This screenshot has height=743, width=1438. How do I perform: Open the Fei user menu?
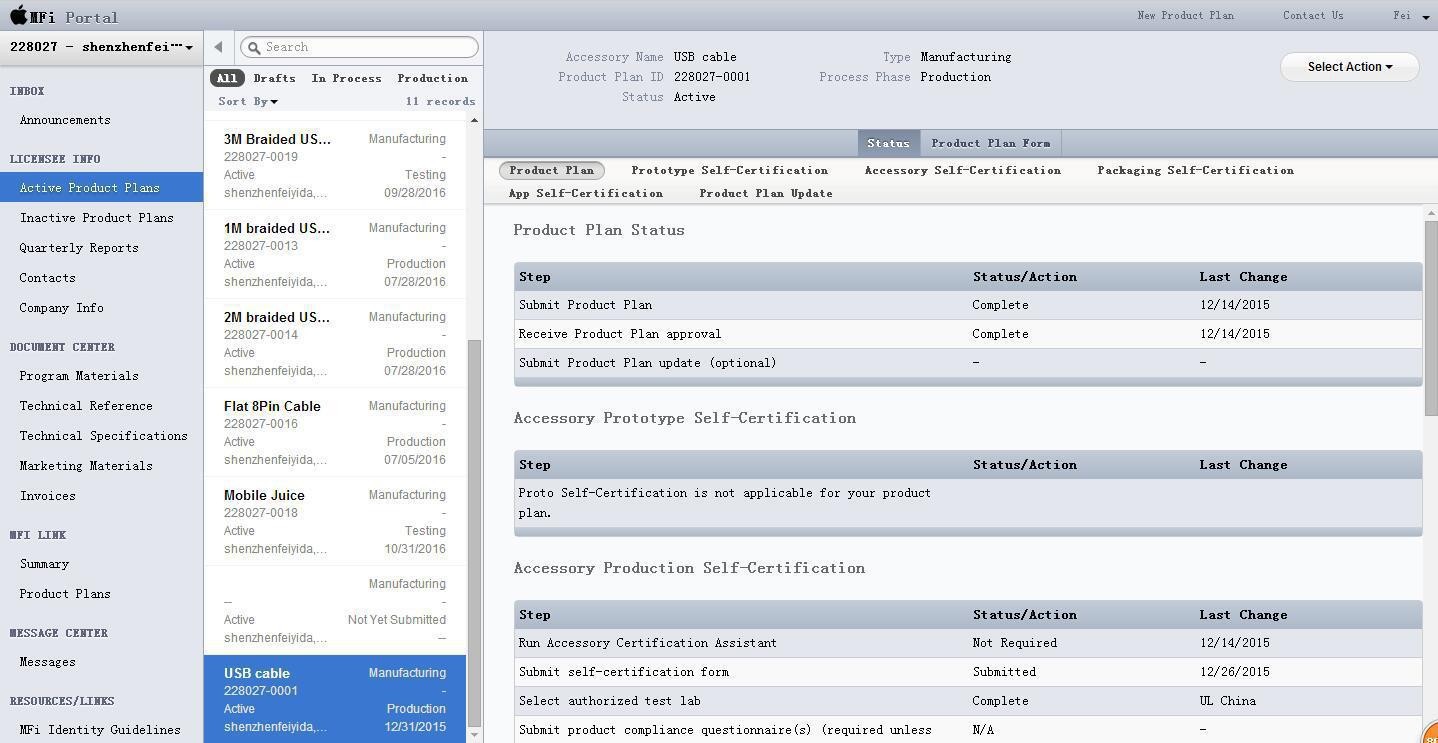(1410, 16)
